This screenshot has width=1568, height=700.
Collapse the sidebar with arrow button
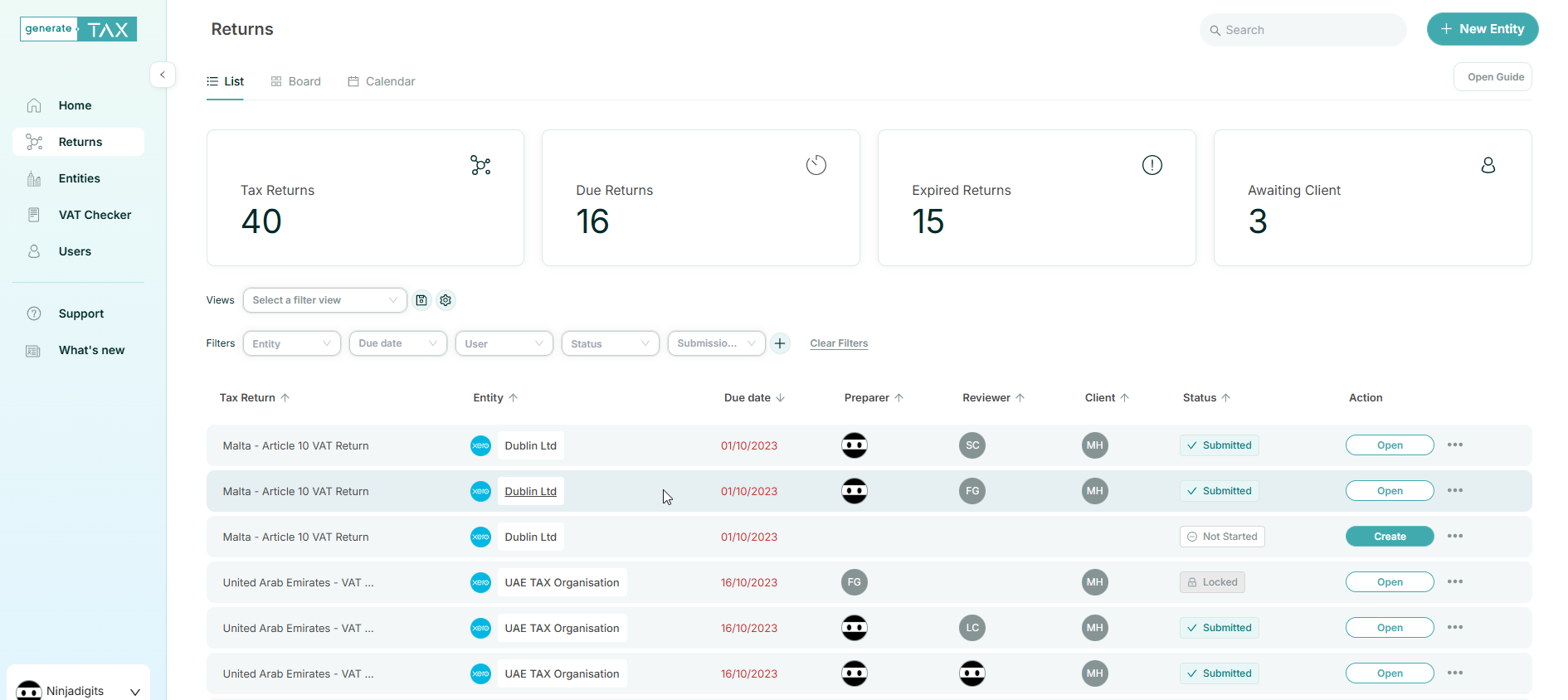click(x=163, y=75)
